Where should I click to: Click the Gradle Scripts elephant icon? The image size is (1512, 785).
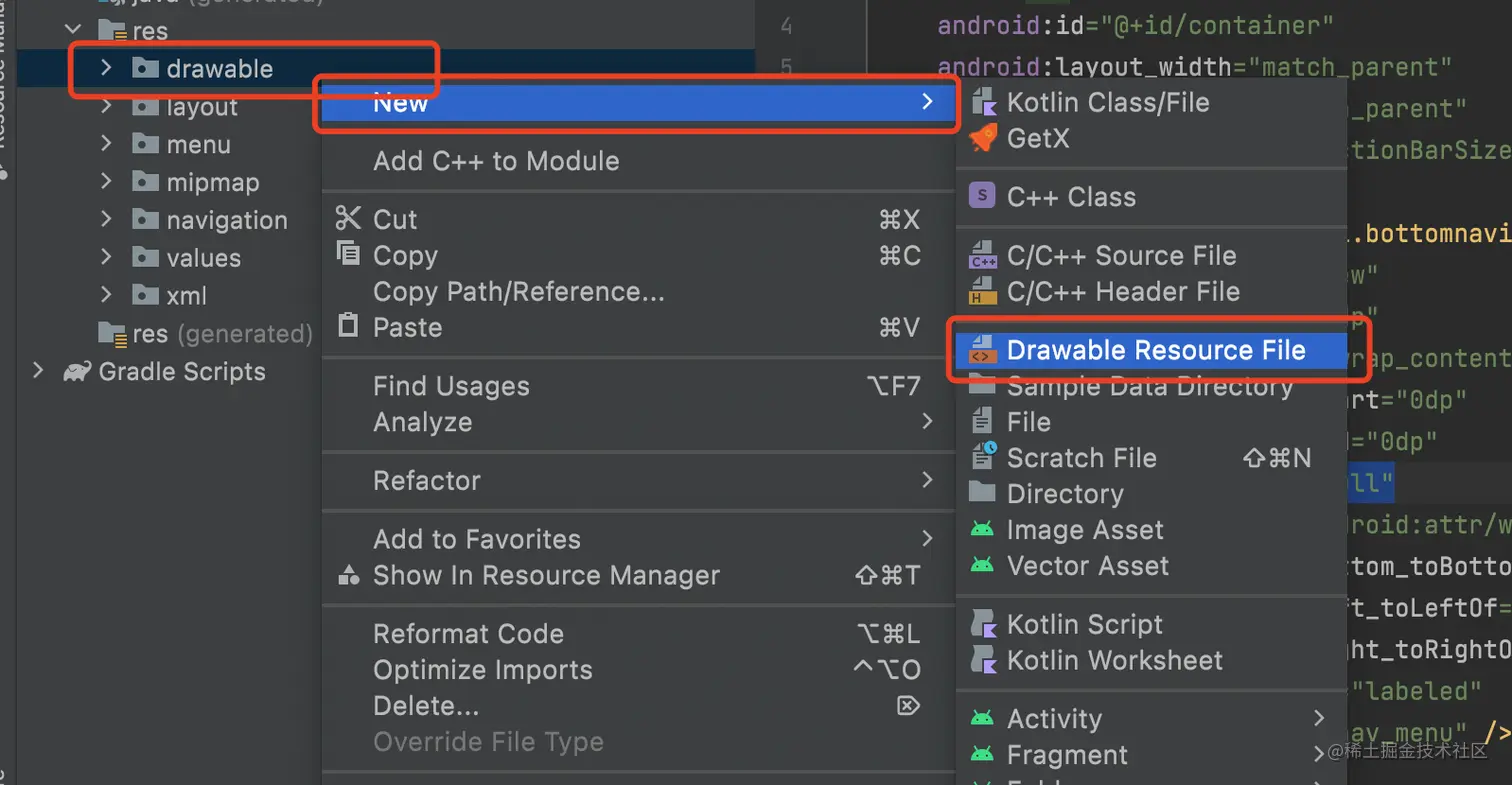[x=76, y=372]
